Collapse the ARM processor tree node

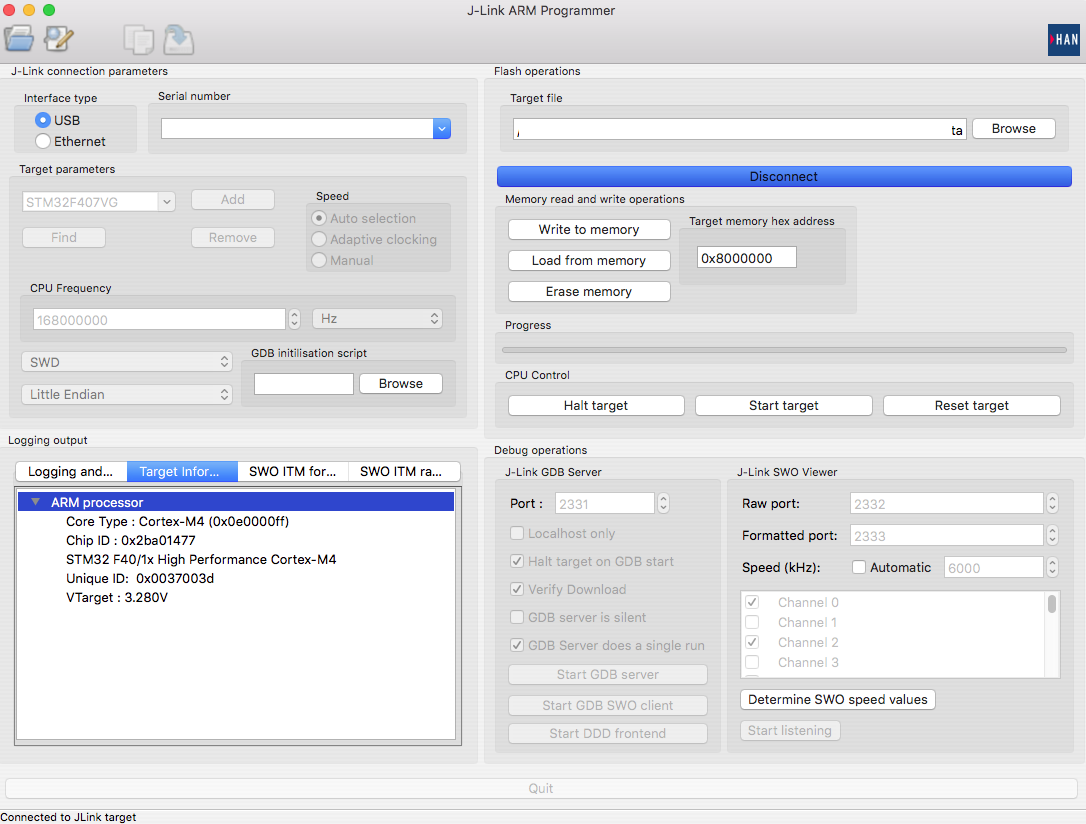[35, 502]
